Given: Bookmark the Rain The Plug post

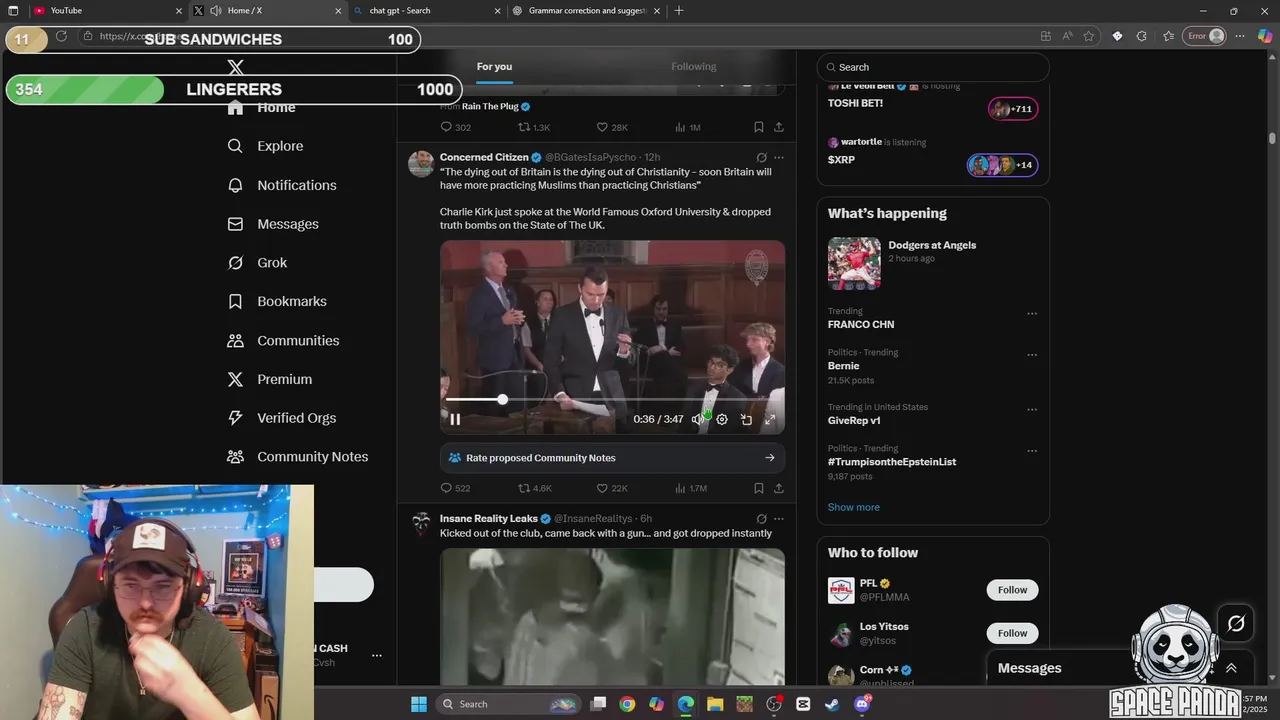Looking at the screenshot, I should click(759, 127).
